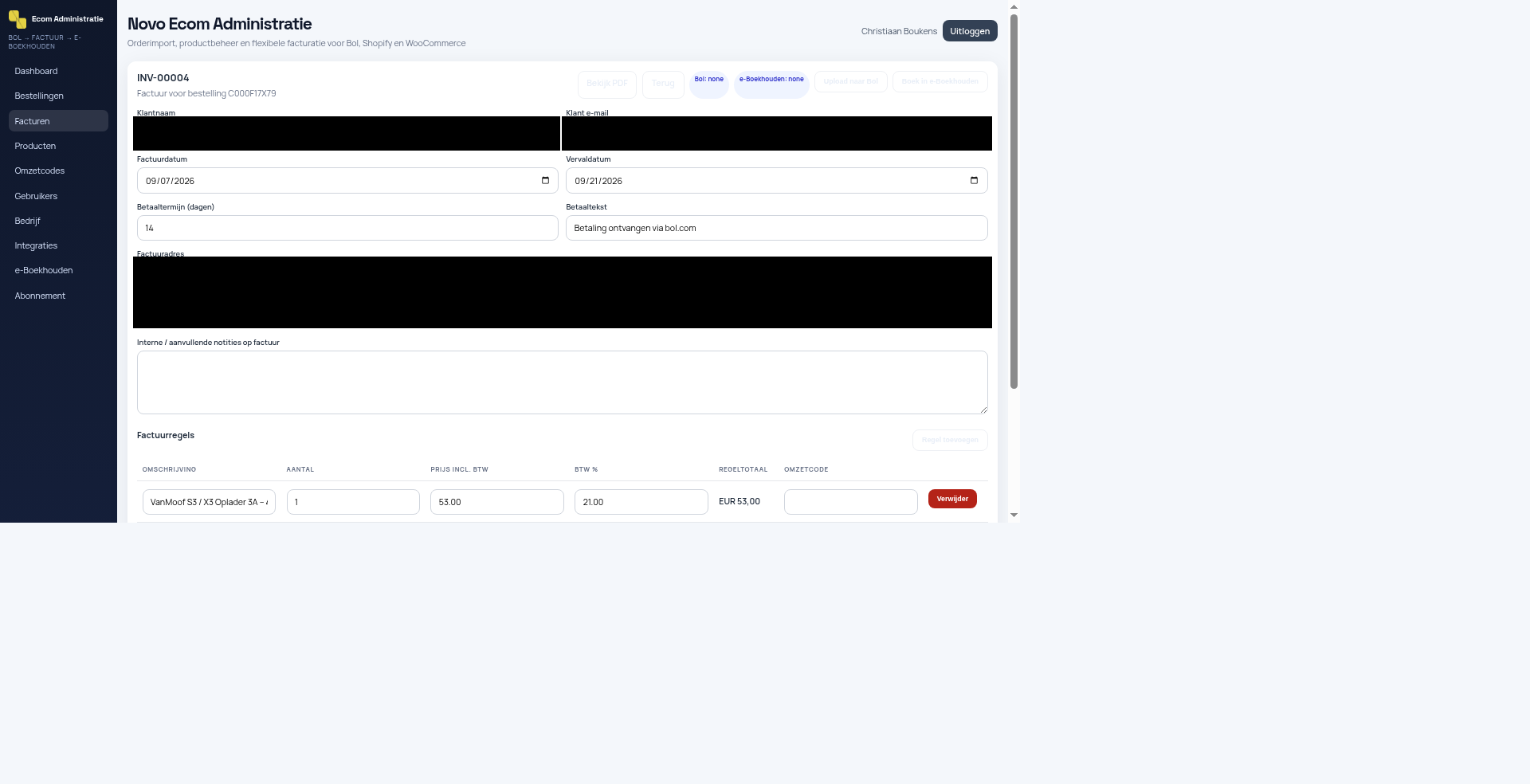The width and height of the screenshot is (1530, 784).
Task: Click the Betaaltekst input field
Action: click(777, 228)
